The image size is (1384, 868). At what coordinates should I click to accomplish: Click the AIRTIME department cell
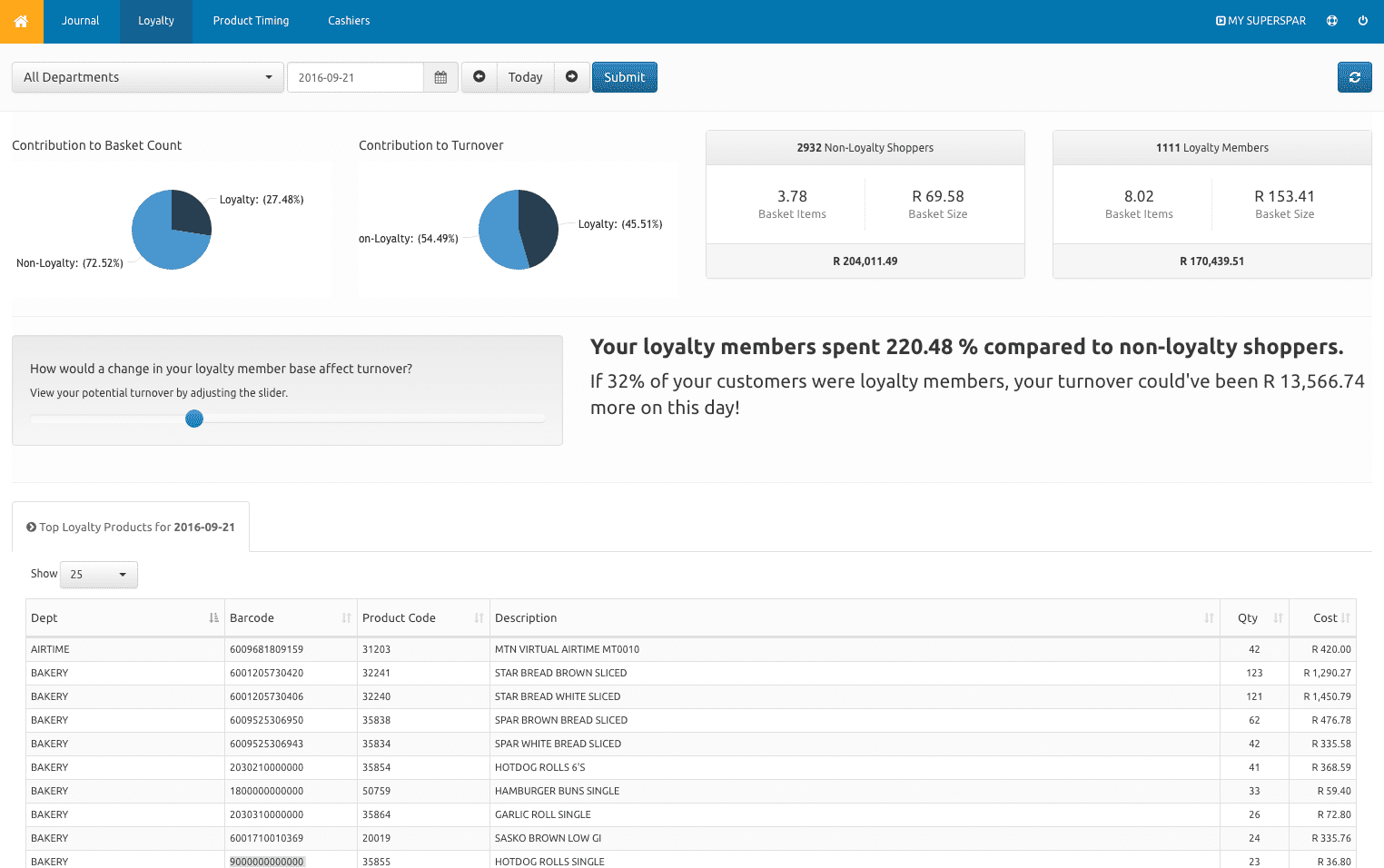click(x=125, y=649)
